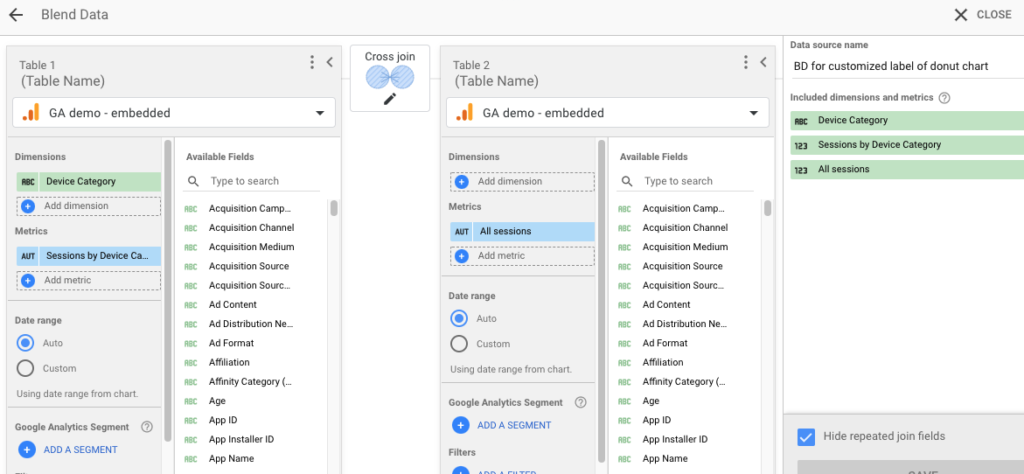Click Table 2 available fields search magnifier icon
The width and height of the screenshot is (1024, 474).
pos(626,181)
